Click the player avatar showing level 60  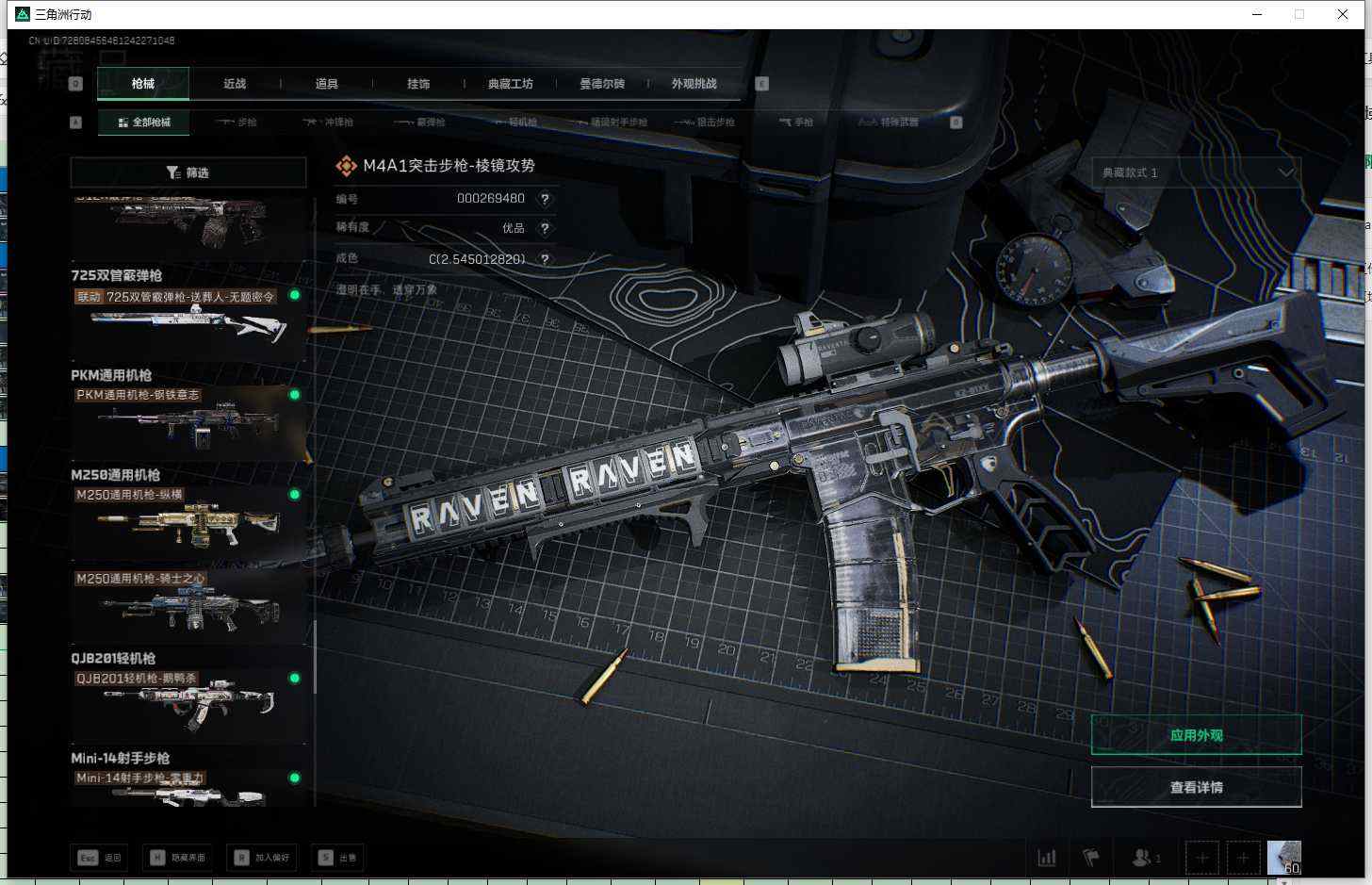tap(1283, 858)
